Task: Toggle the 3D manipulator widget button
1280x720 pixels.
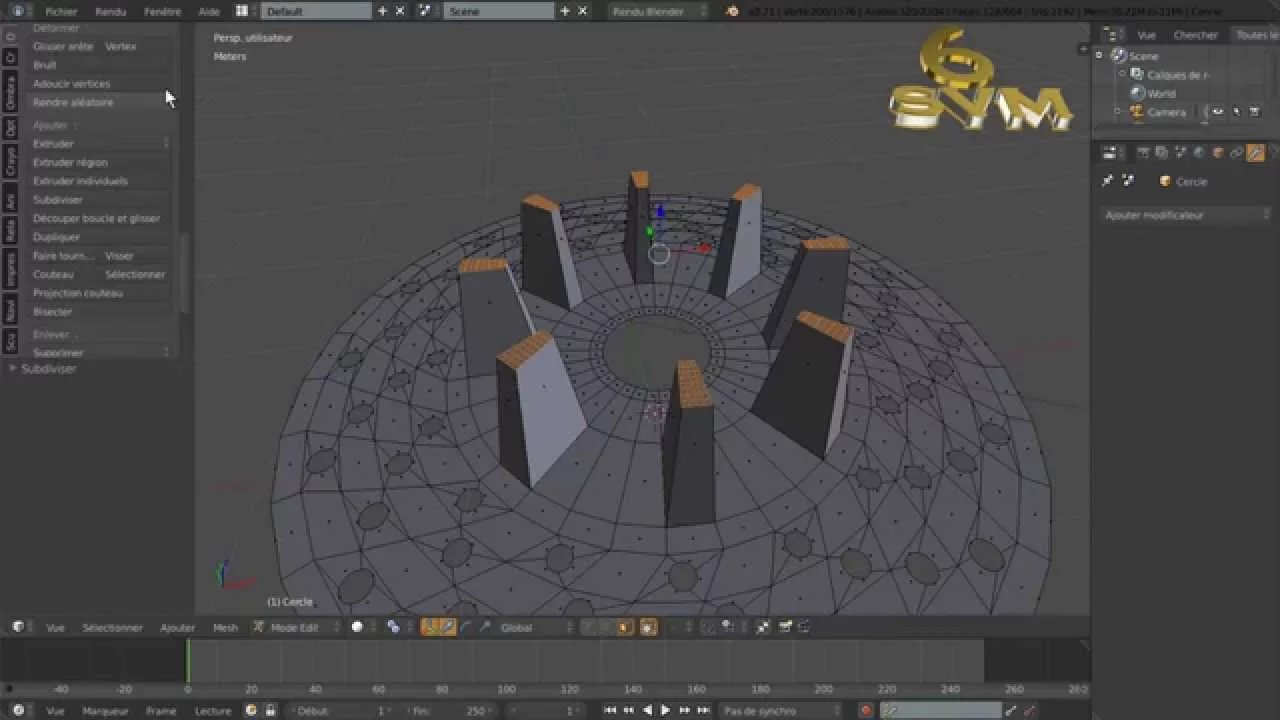Action: tap(430, 627)
